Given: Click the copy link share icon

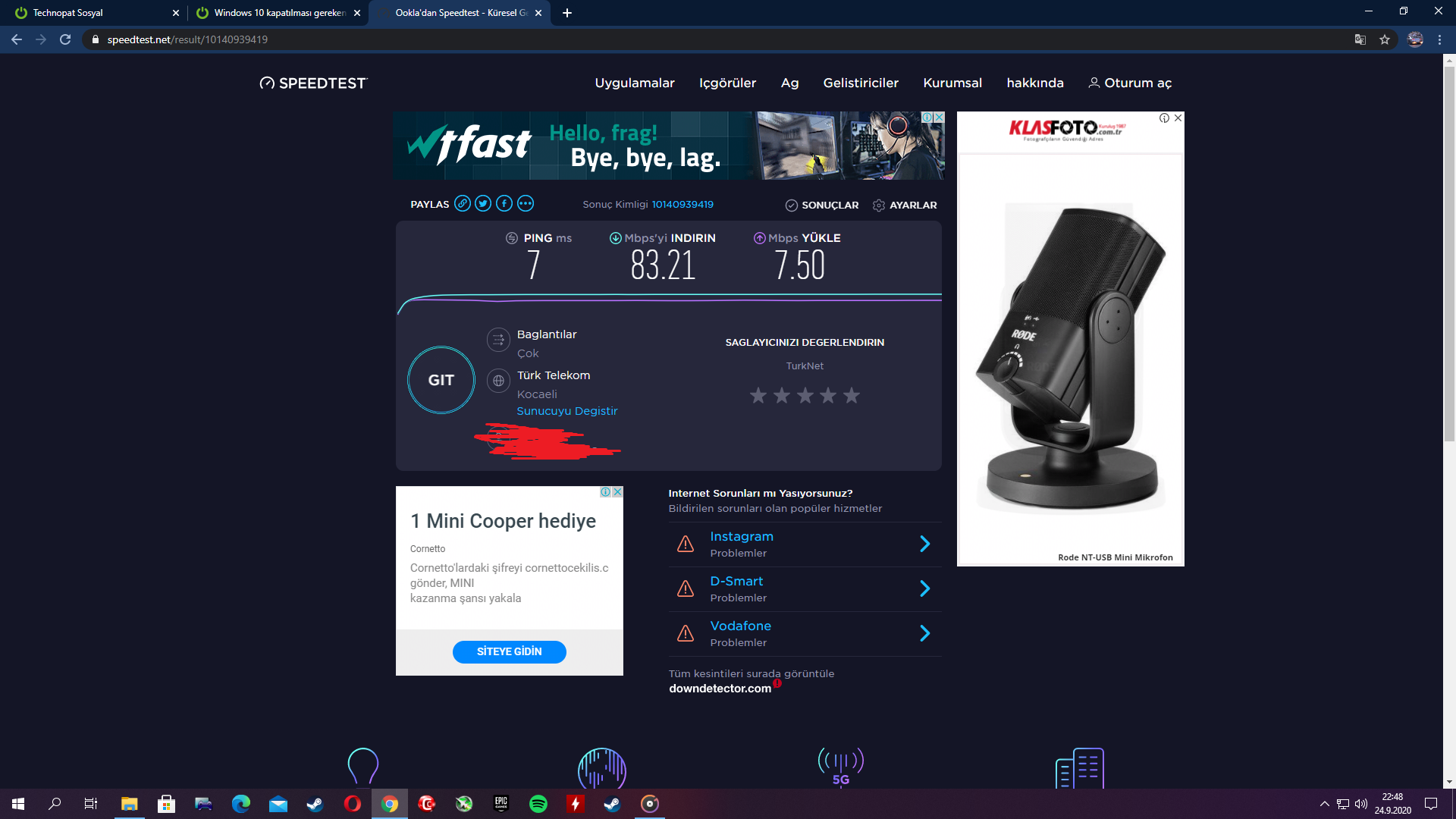Looking at the screenshot, I should pyautogui.click(x=462, y=204).
